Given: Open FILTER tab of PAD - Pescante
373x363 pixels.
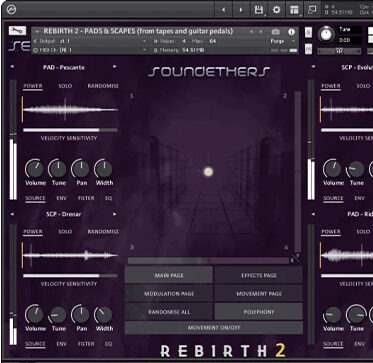Looking at the screenshot, I should [x=86, y=198].
